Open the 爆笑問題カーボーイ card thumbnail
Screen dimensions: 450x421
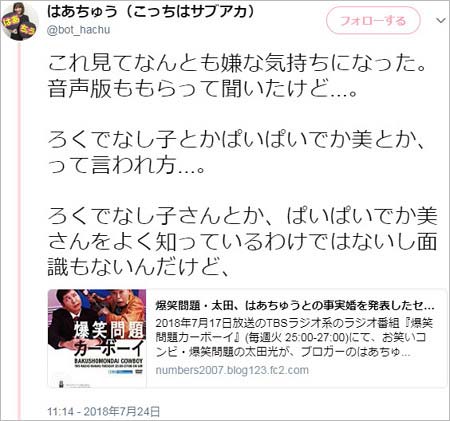[97, 338]
